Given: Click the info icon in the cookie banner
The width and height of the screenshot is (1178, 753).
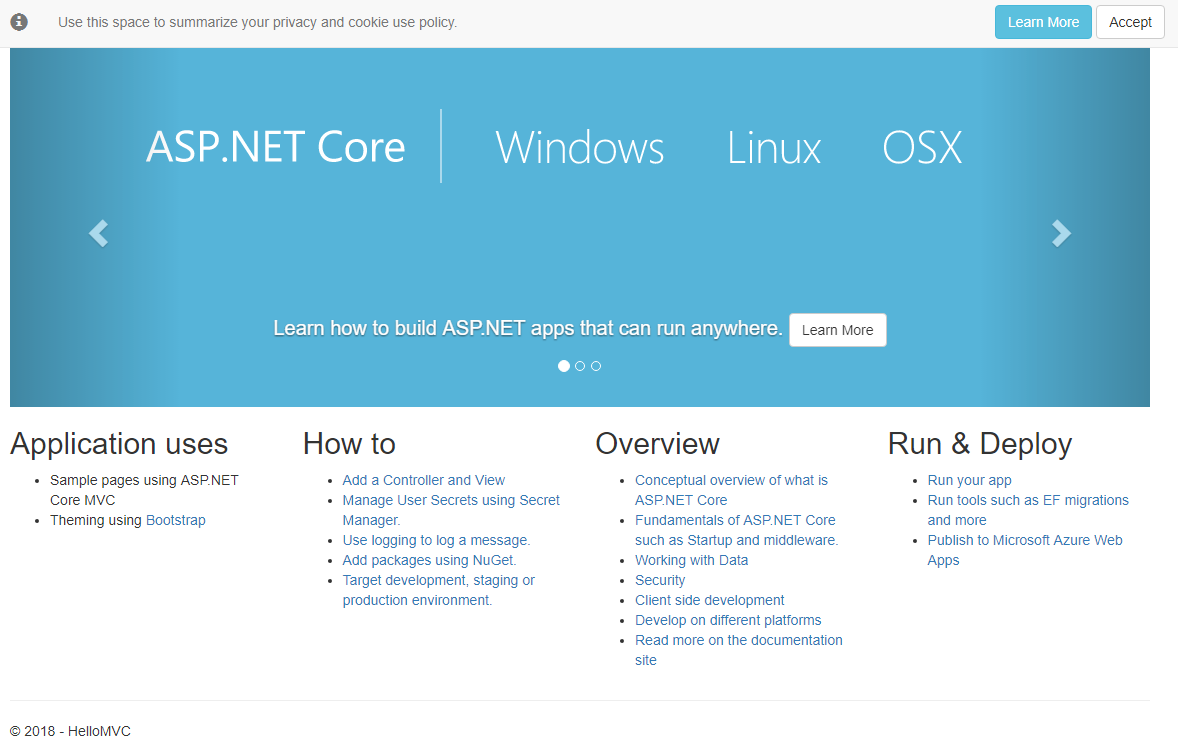Looking at the screenshot, I should 20,22.
